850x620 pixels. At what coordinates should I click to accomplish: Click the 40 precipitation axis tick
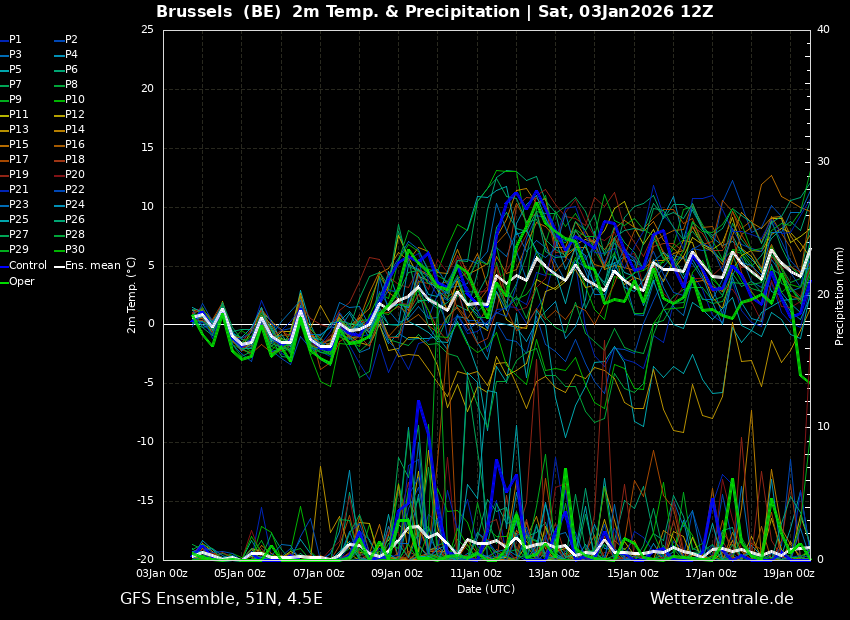click(x=823, y=29)
